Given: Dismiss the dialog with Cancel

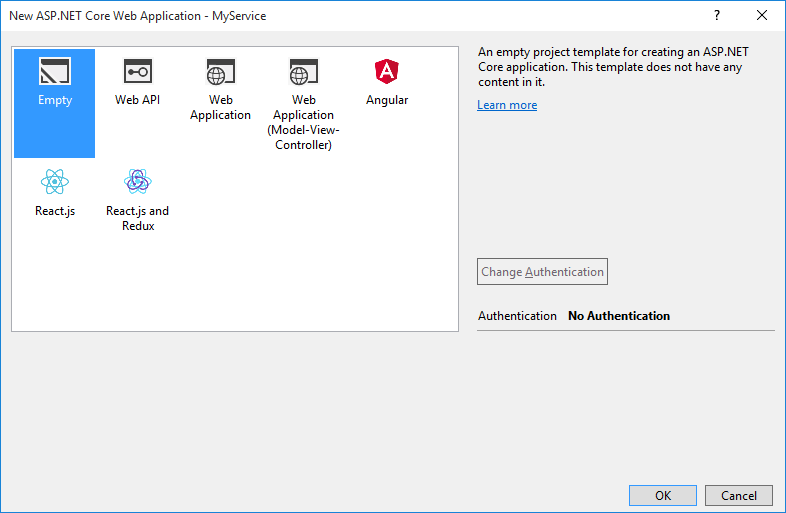Looking at the screenshot, I should coord(738,495).
